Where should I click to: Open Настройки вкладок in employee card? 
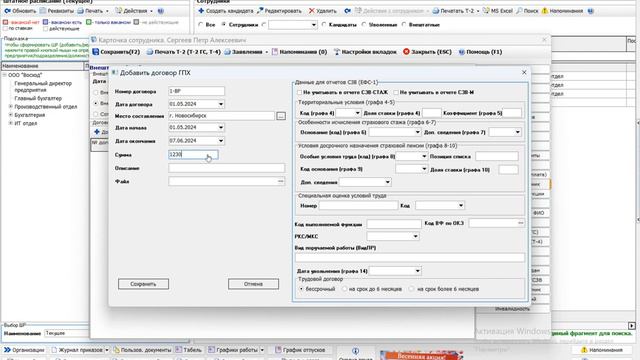click(x=365, y=52)
